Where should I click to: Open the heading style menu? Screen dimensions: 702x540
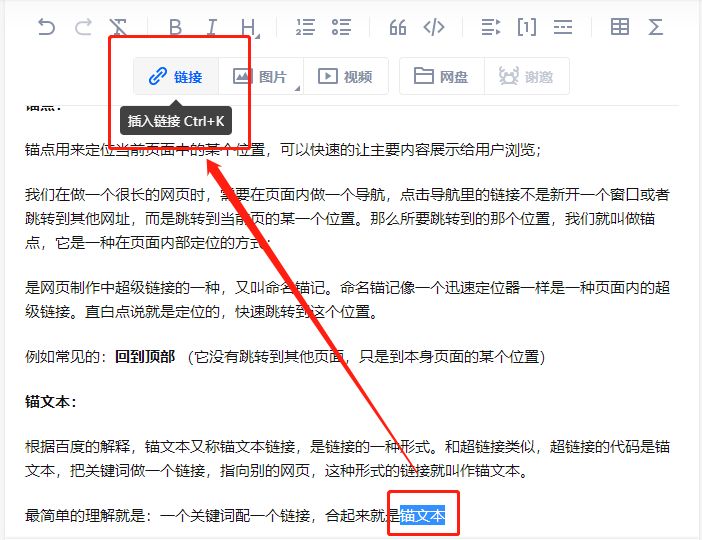pos(249,28)
